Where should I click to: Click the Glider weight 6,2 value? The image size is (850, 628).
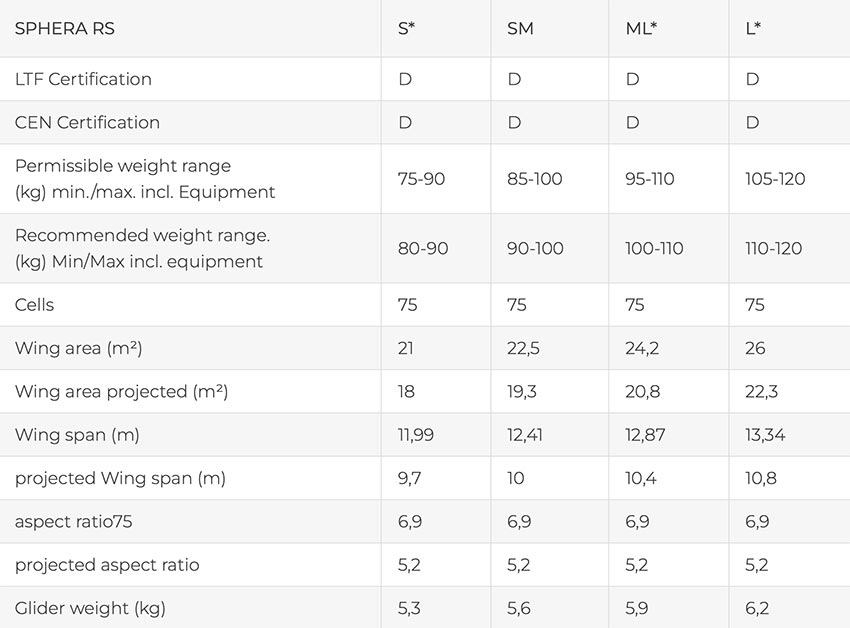[x=757, y=608]
